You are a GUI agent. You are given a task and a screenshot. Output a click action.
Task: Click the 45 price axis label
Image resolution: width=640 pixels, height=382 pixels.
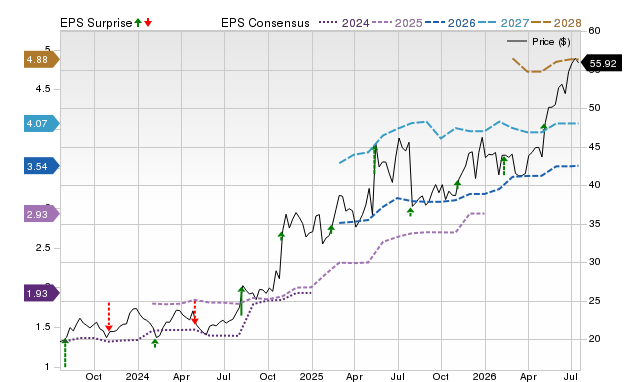coord(595,147)
